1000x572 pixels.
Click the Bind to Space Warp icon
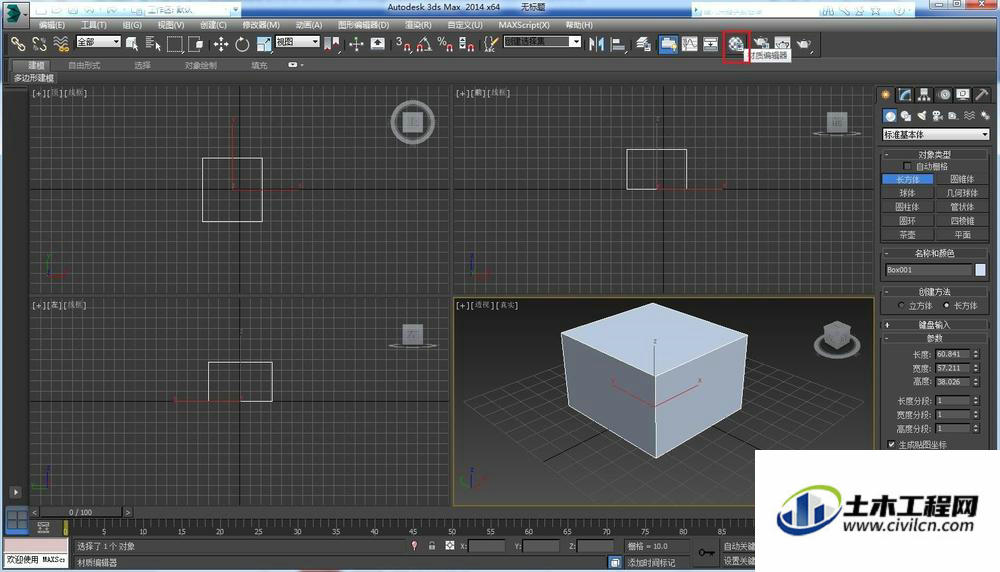[61, 44]
